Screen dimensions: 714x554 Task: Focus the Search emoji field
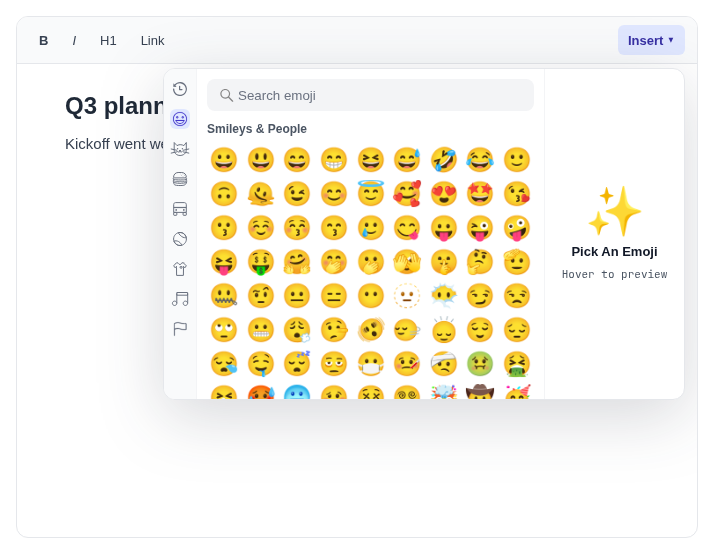(370, 95)
